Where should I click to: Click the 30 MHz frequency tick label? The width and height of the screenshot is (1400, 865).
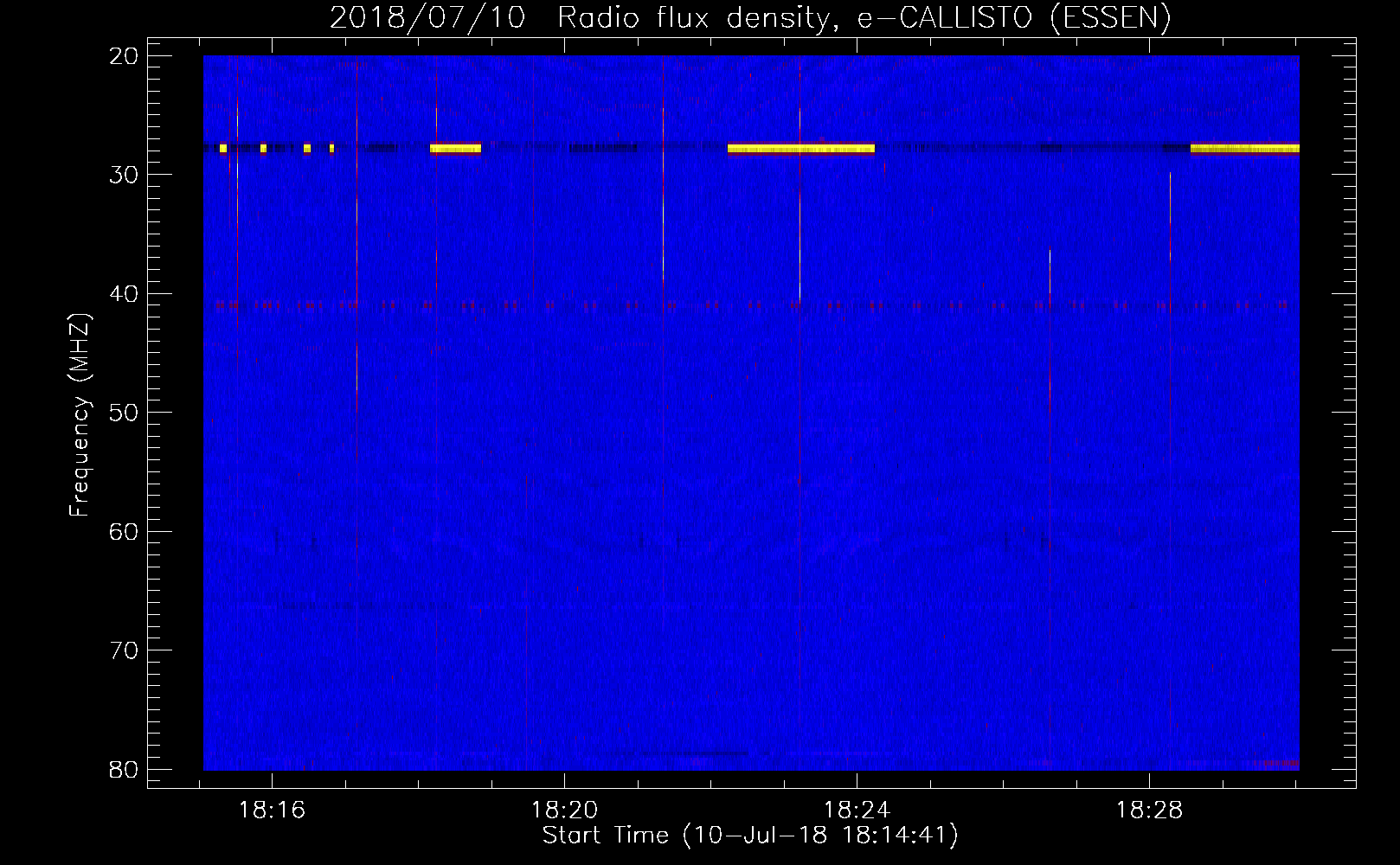(124, 175)
